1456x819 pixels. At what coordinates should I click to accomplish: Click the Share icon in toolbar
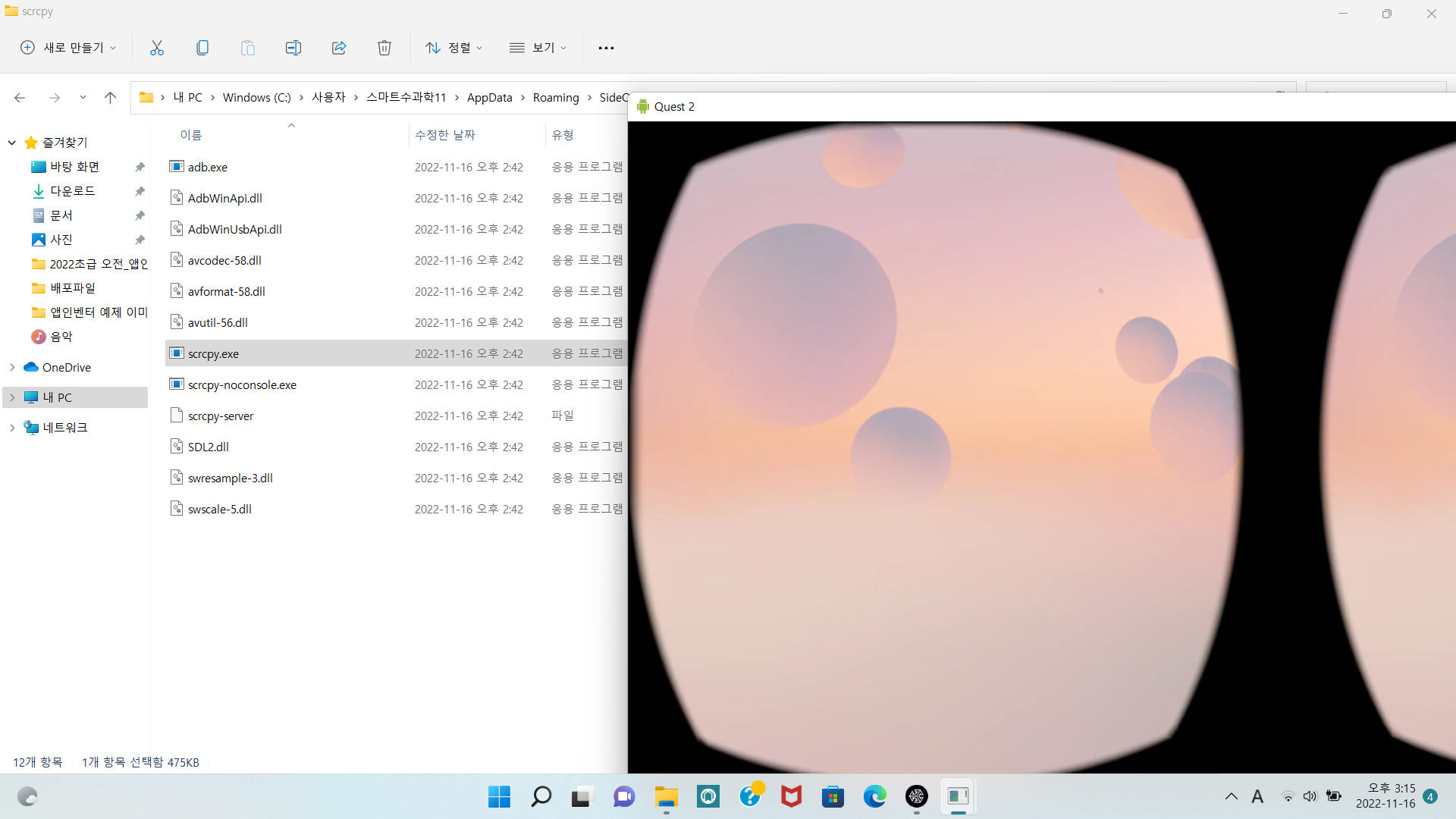[339, 48]
